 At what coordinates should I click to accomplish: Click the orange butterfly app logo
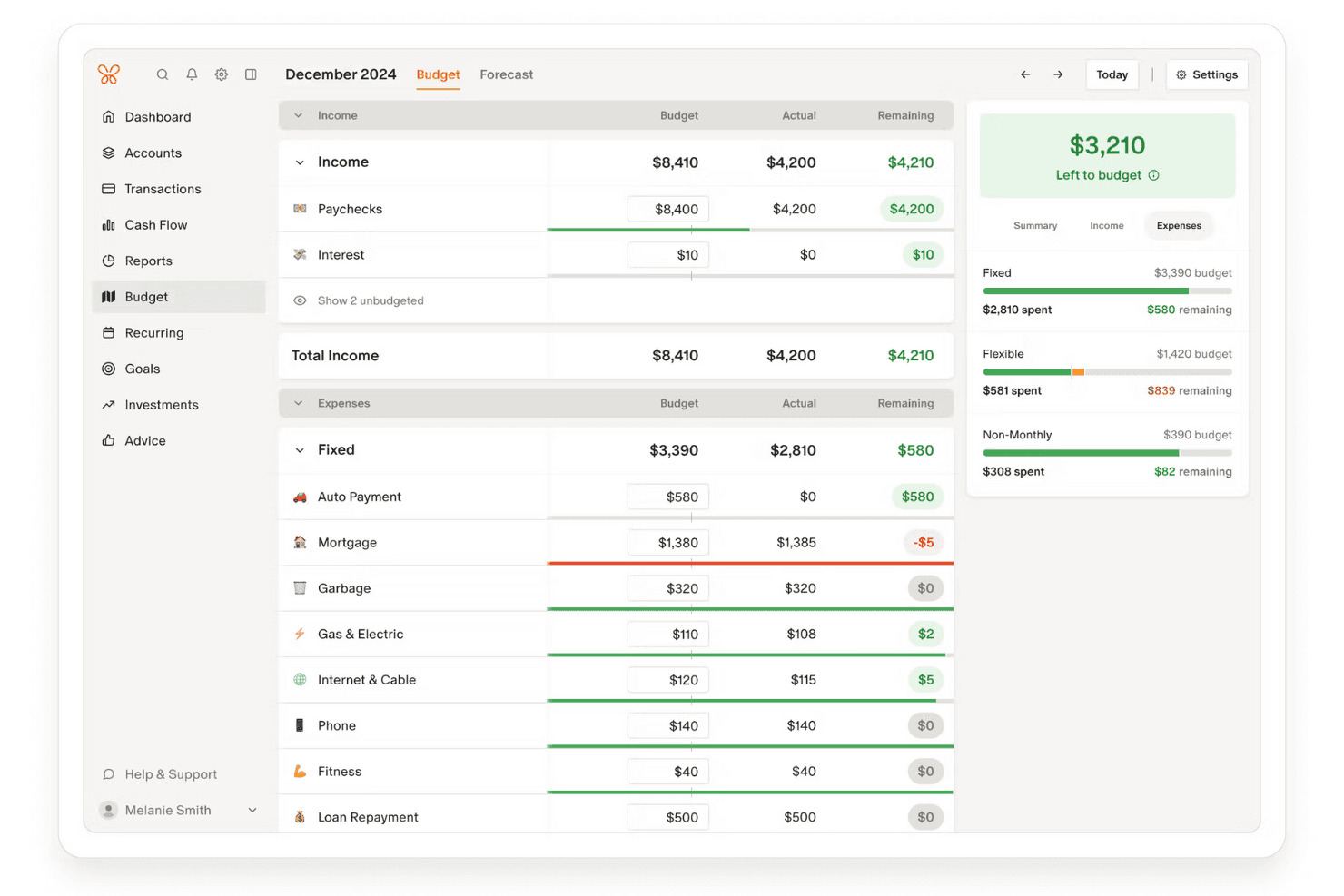pyautogui.click(x=109, y=74)
